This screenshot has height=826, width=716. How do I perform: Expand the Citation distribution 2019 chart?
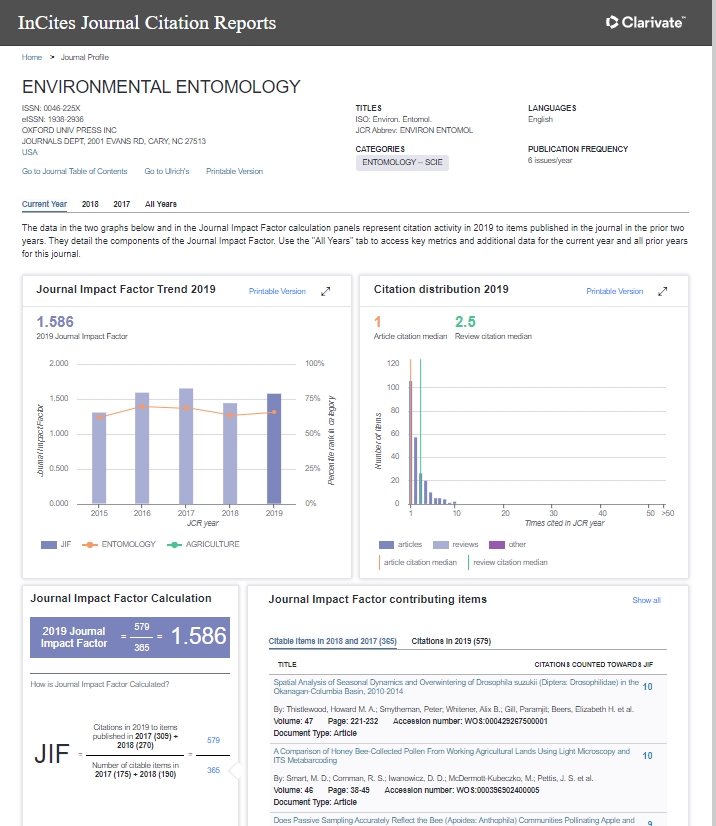pos(663,291)
